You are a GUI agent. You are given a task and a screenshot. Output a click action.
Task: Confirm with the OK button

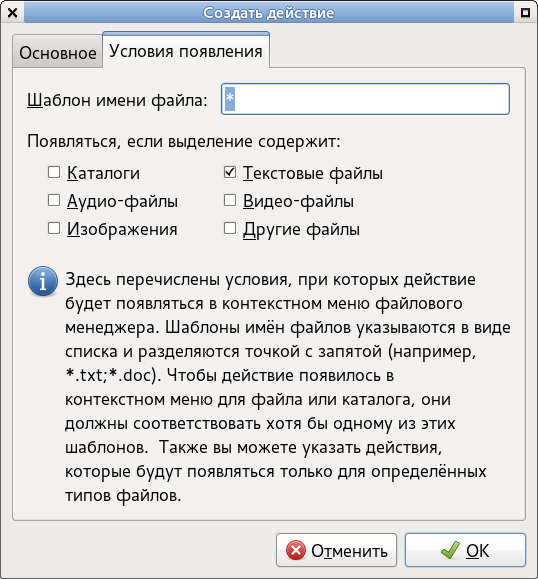click(x=465, y=550)
